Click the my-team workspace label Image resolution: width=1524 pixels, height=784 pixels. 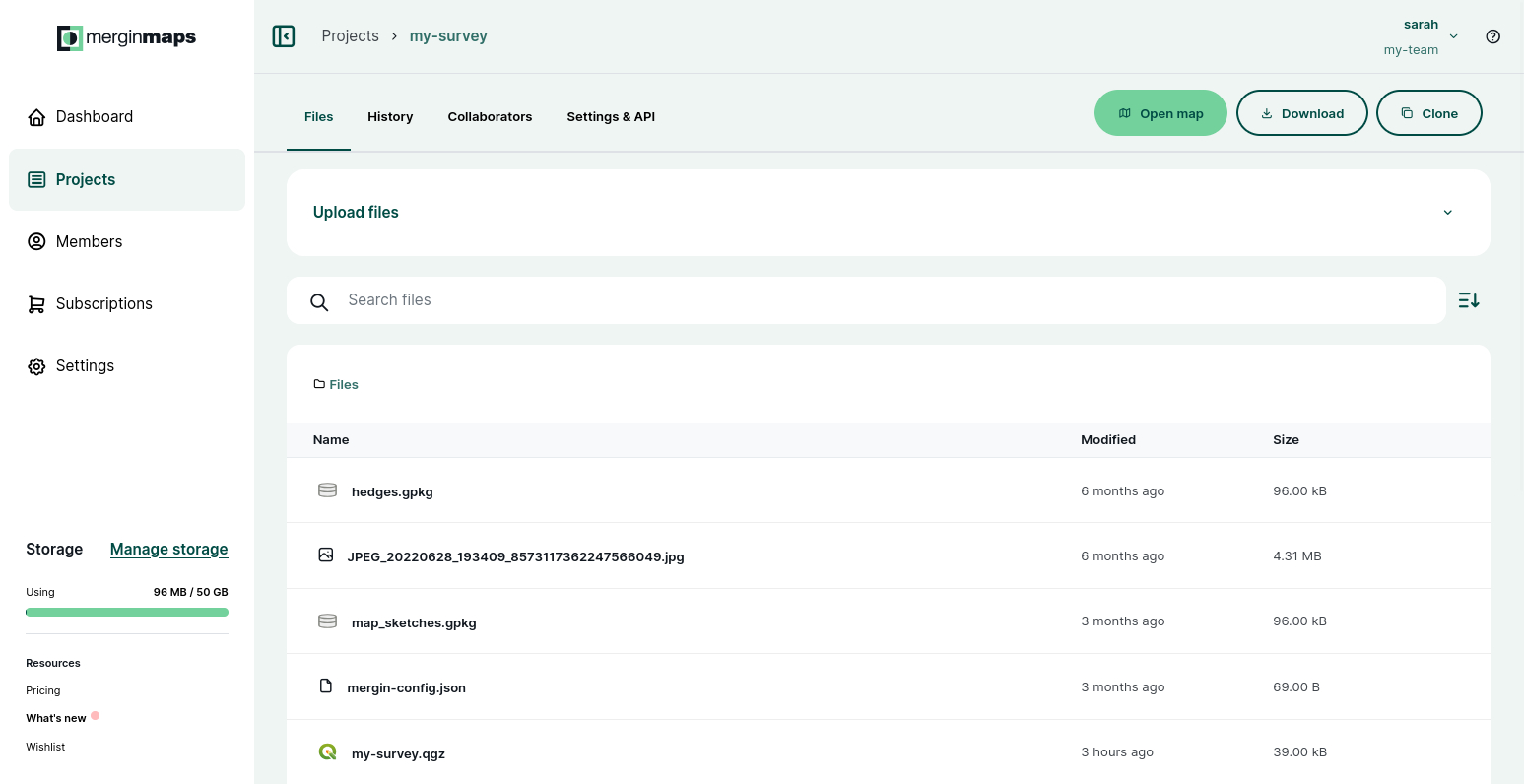pos(1411,50)
